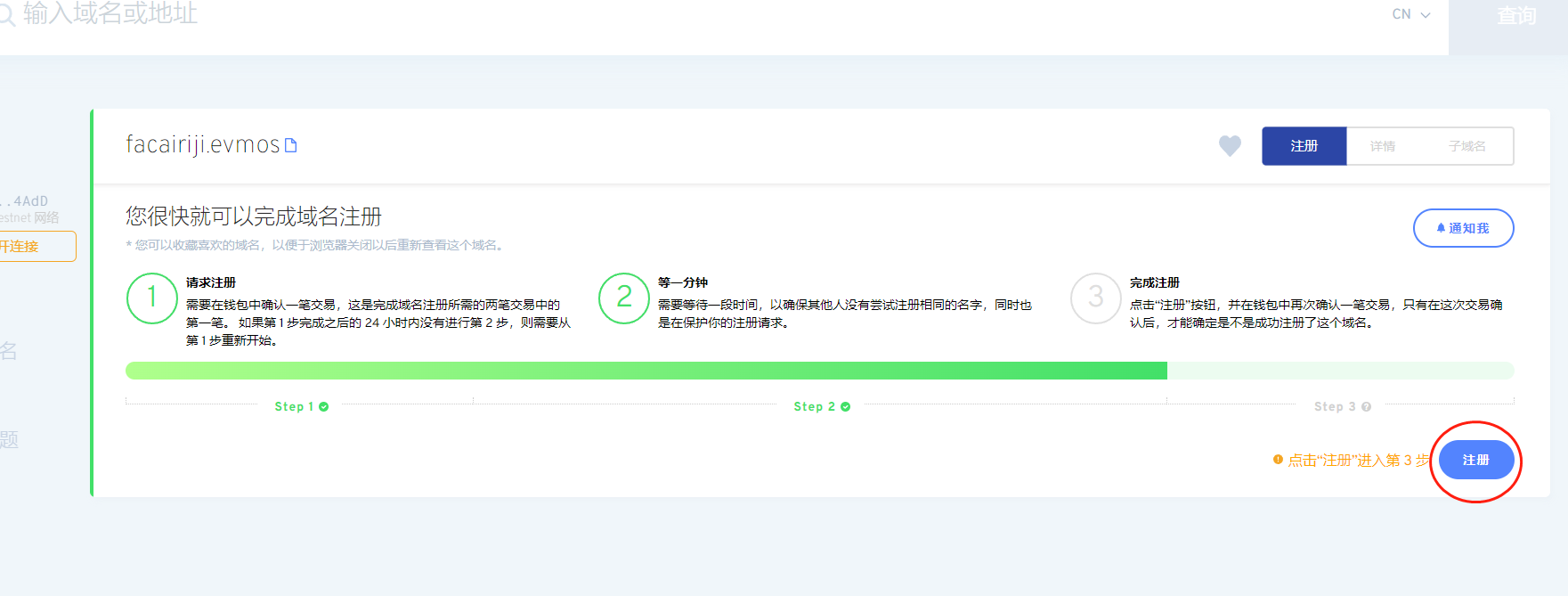Select the 注册 tab

[x=1304, y=146]
